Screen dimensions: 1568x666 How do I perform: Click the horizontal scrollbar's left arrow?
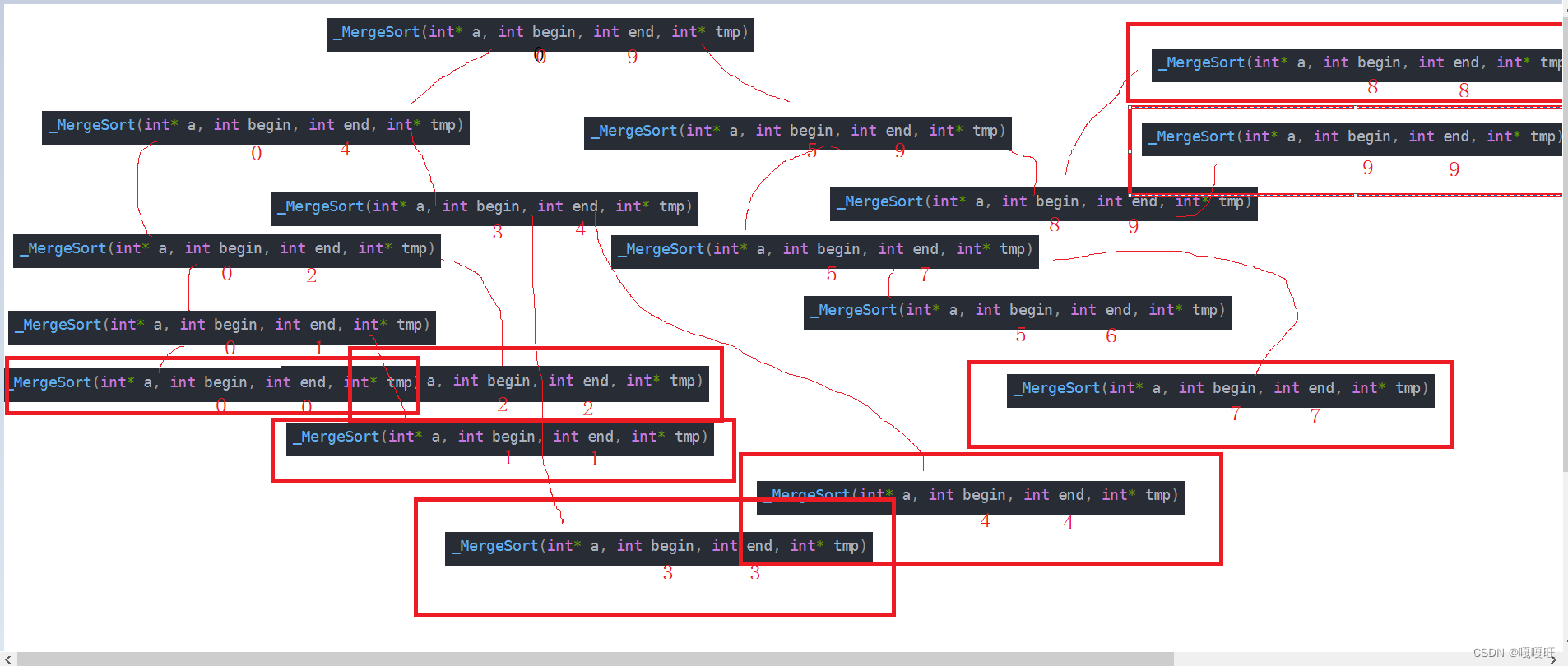tap(8, 659)
